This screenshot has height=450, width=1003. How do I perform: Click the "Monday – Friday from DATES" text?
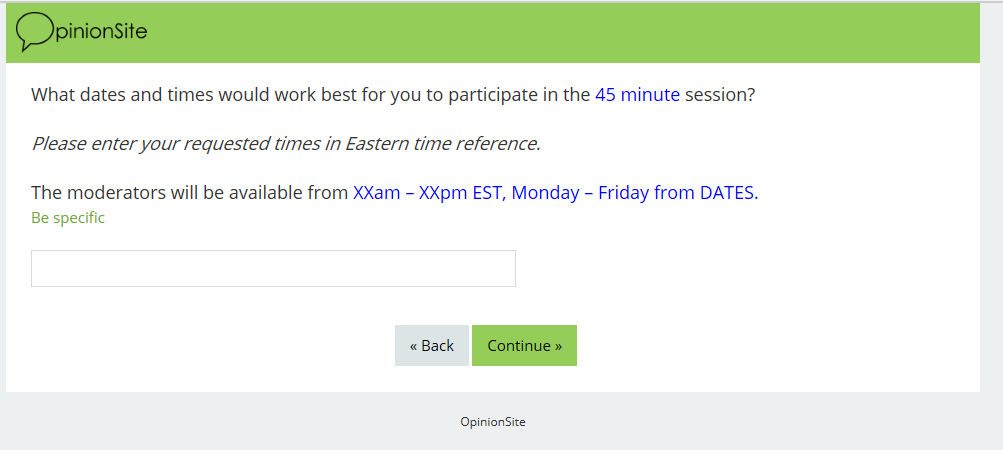coord(634,193)
